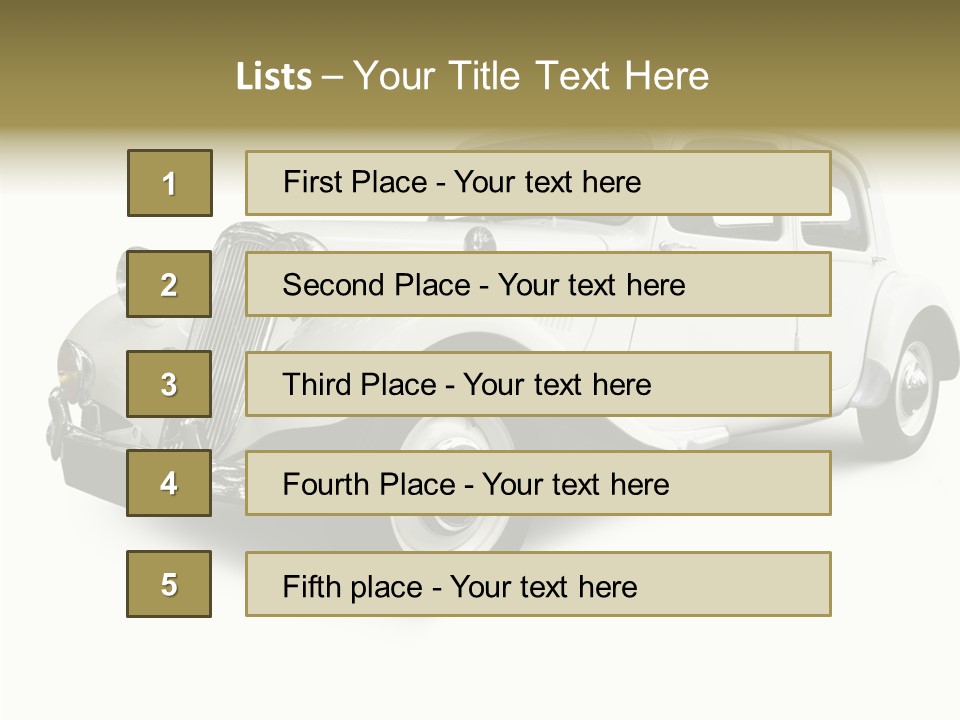
Task: Click the bold word Lists in title
Action: click(274, 77)
